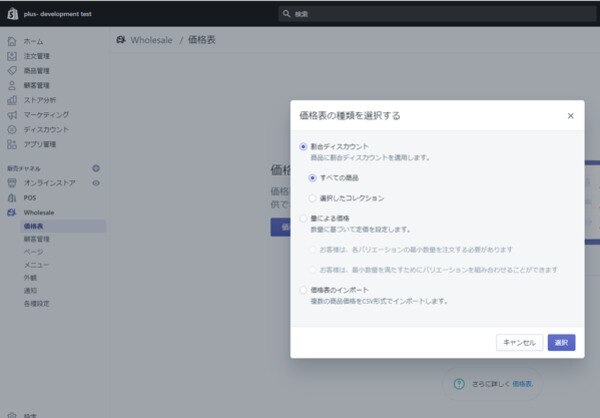This screenshot has width=600, height=418.
Task: Select バリエーションを組み合わせる radio option
Action: click(312, 270)
